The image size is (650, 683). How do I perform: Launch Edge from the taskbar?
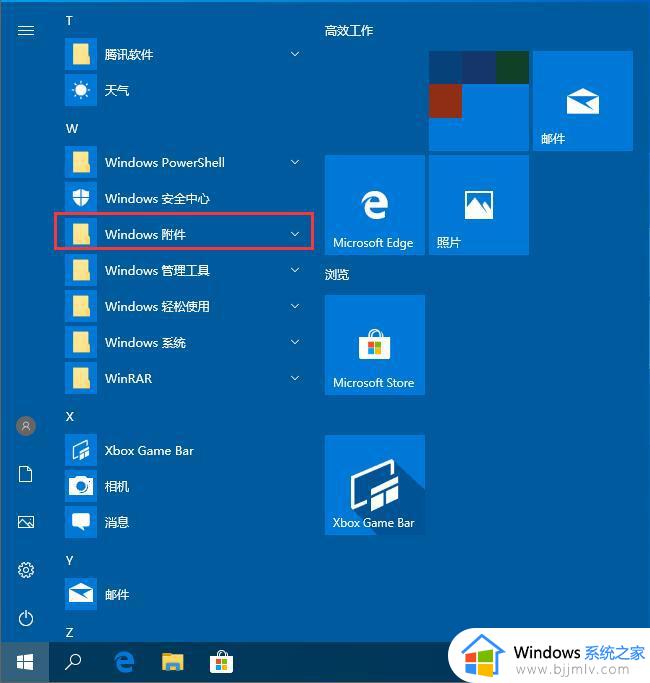click(124, 662)
